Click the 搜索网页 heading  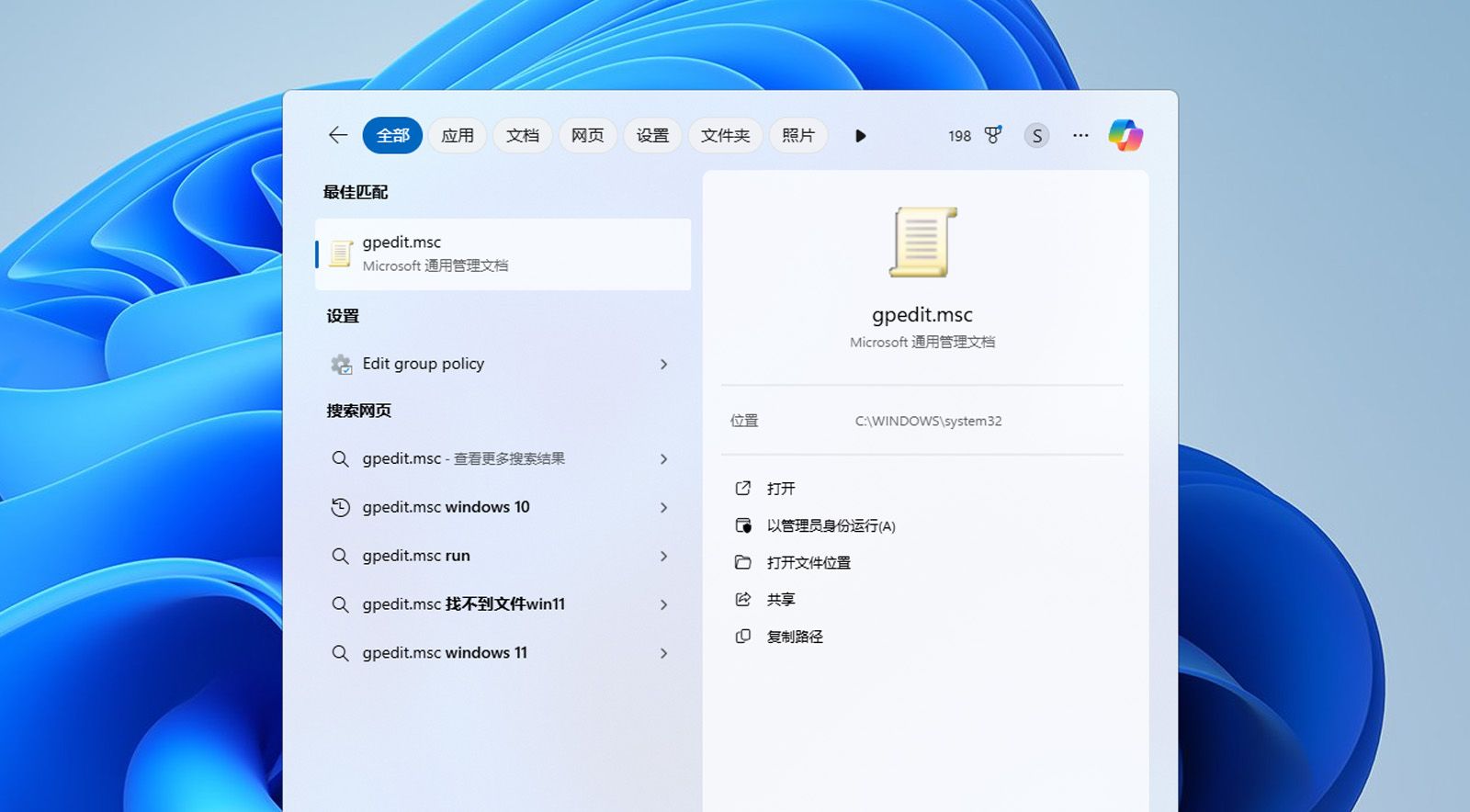[x=358, y=411]
